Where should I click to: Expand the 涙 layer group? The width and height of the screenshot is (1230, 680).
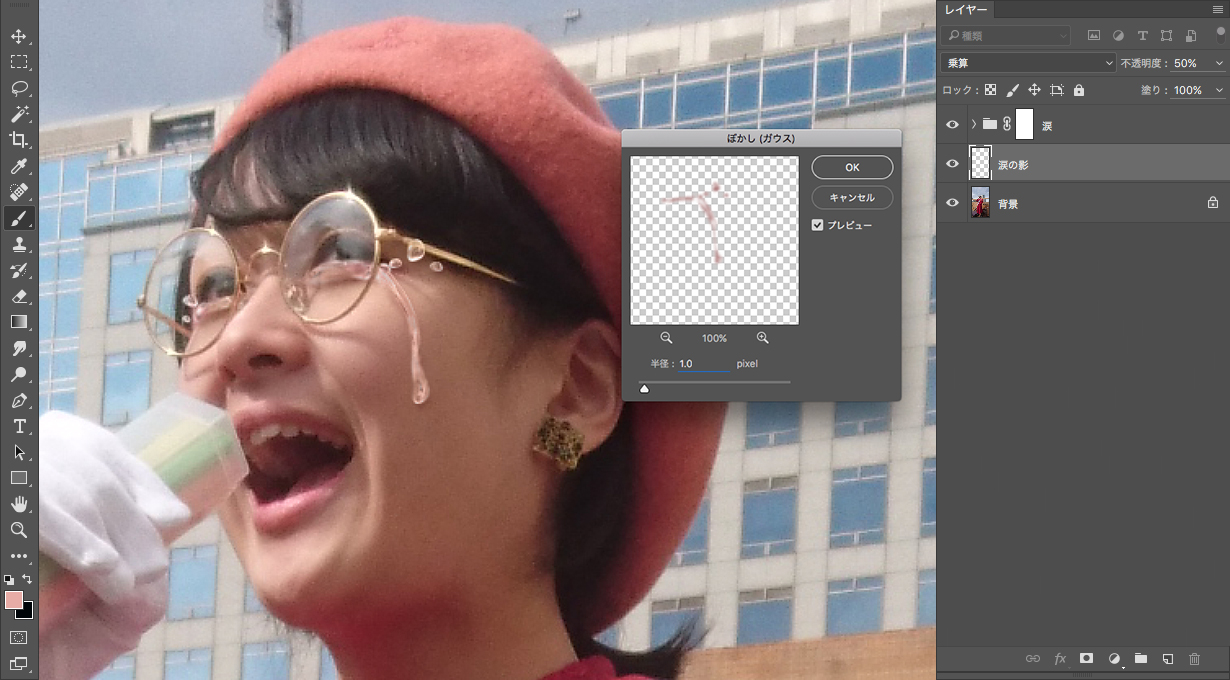point(974,125)
